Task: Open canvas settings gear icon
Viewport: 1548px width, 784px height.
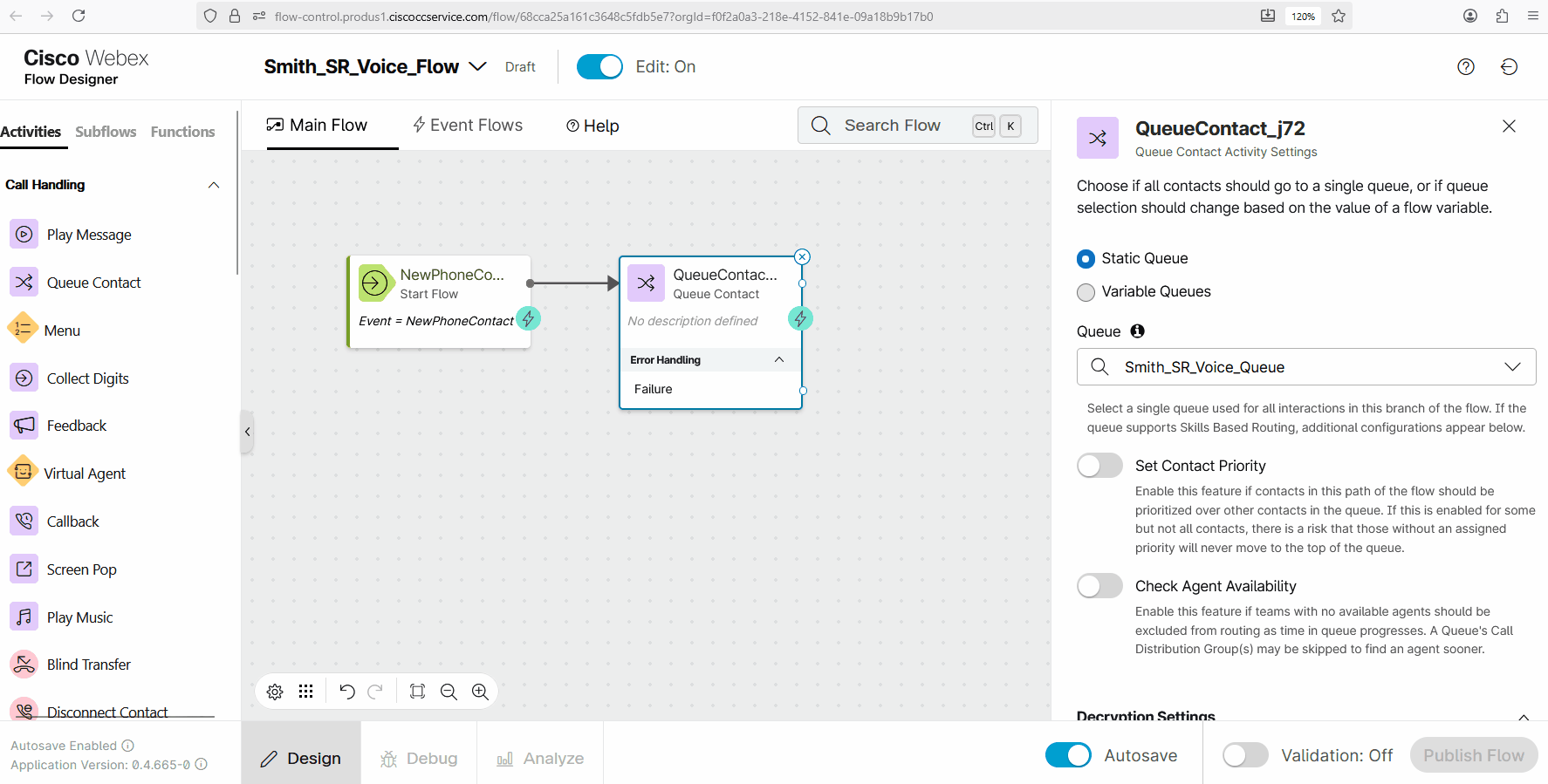Action: [275, 692]
